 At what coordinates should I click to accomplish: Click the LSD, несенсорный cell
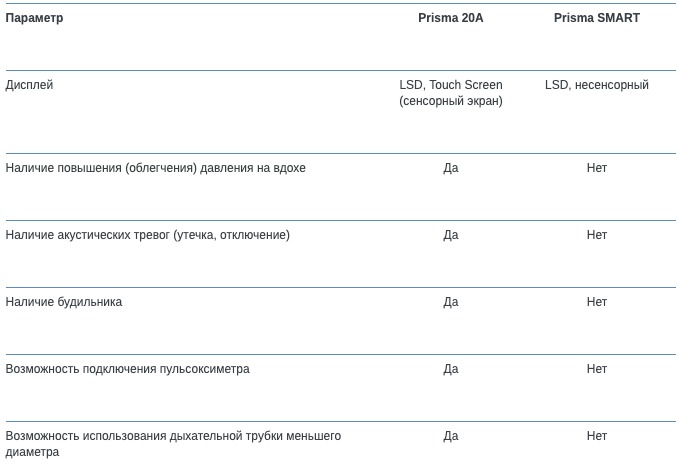(597, 85)
